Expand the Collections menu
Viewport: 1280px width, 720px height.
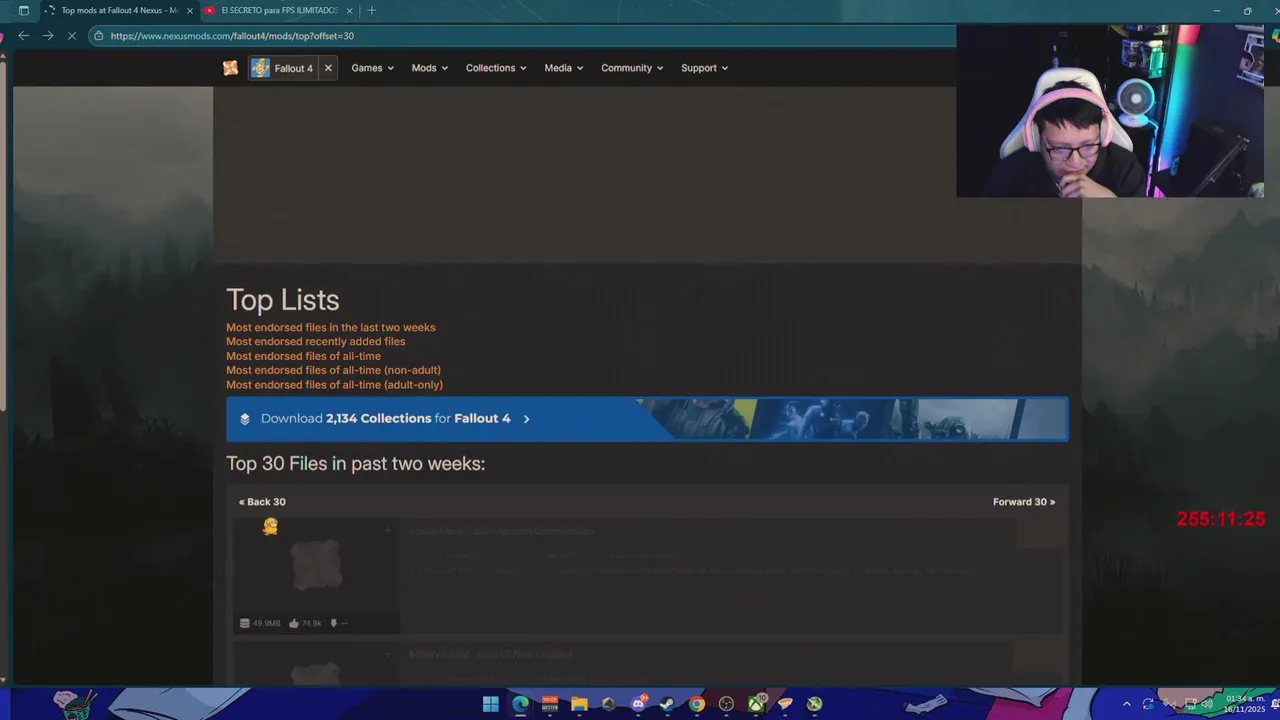pyautogui.click(x=496, y=68)
